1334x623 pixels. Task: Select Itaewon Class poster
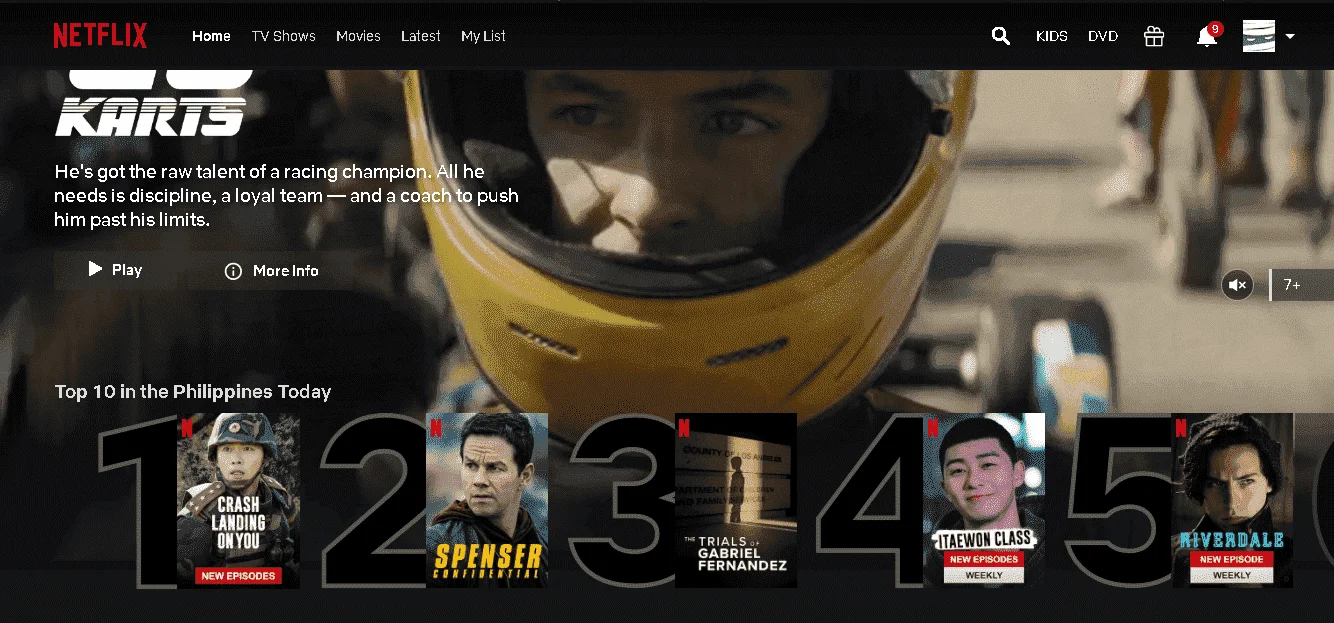click(x=984, y=500)
